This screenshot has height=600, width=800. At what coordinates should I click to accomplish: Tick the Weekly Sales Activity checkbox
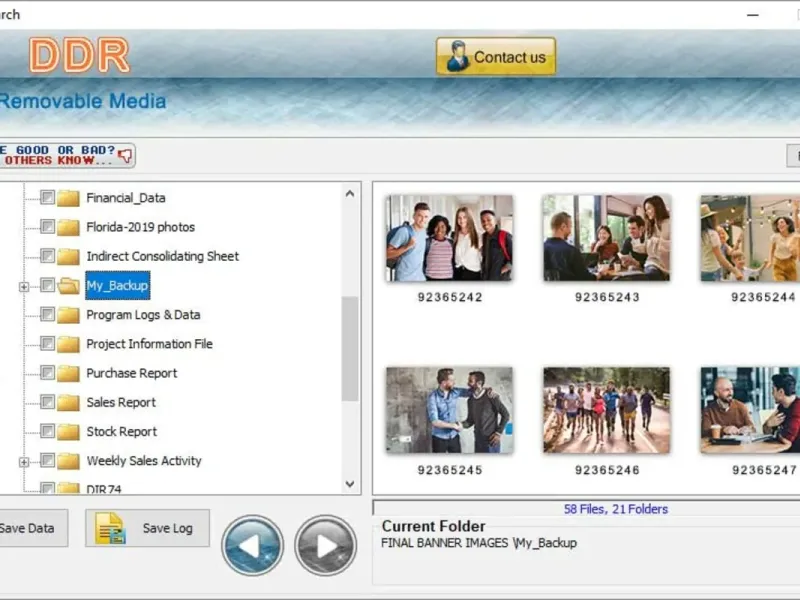tap(47, 460)
